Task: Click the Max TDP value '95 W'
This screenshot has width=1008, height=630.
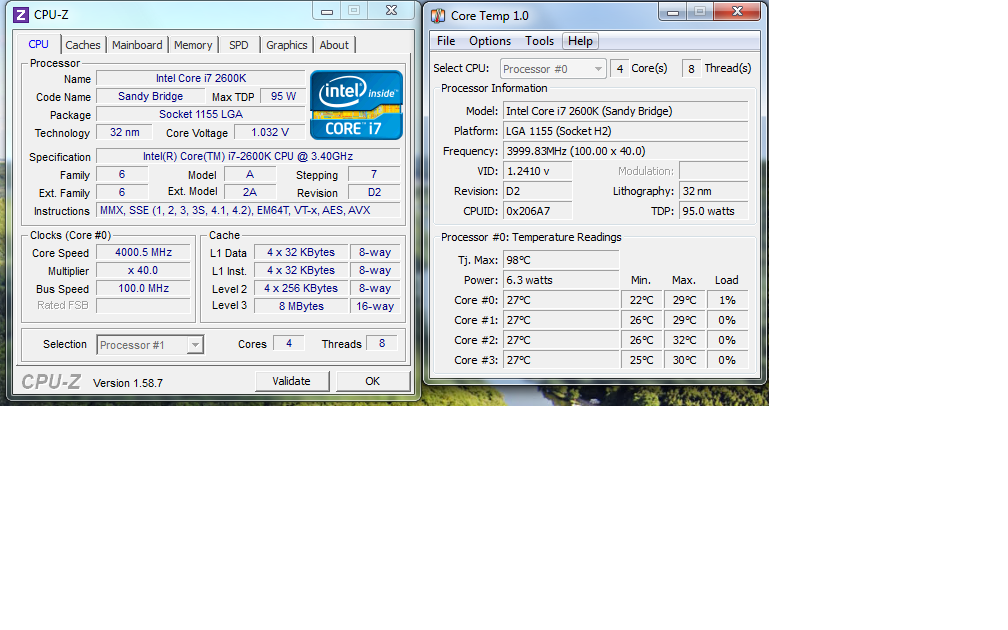Action: click(x=283, y=96)
